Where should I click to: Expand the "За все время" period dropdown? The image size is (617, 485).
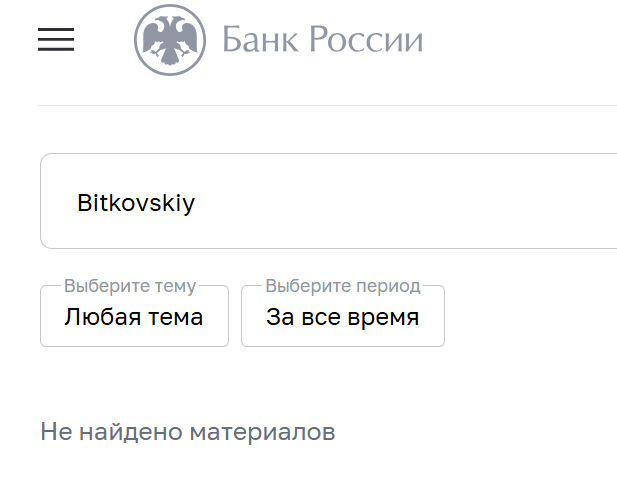point(342,318)
